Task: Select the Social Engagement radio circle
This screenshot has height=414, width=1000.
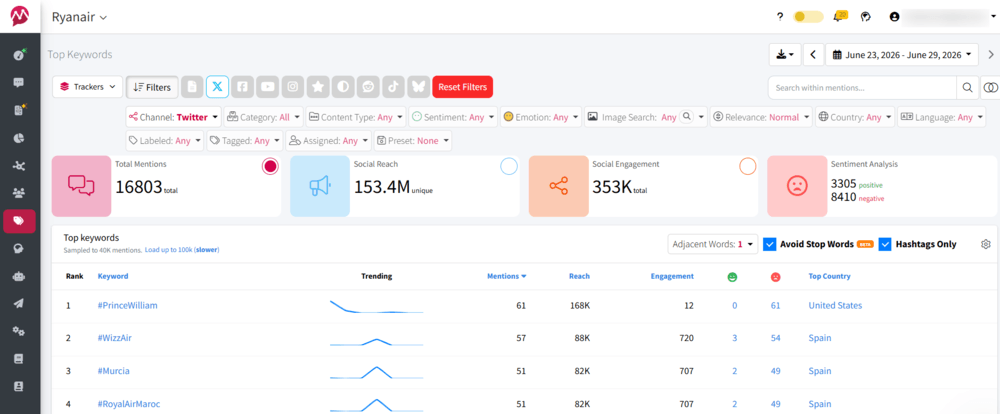Action: [x=747, y=166]
